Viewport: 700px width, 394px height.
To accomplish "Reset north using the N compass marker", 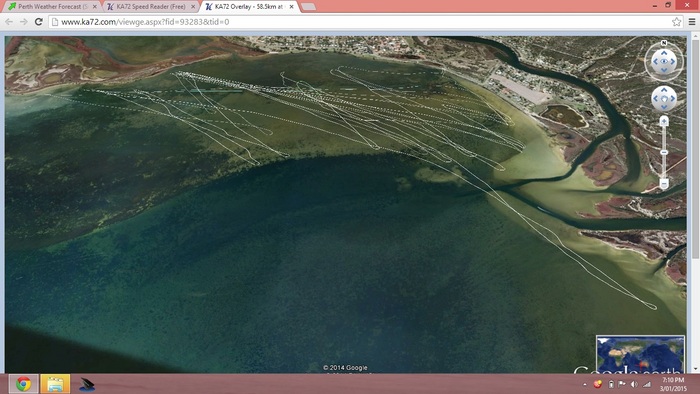I will [x=664, y=43].
